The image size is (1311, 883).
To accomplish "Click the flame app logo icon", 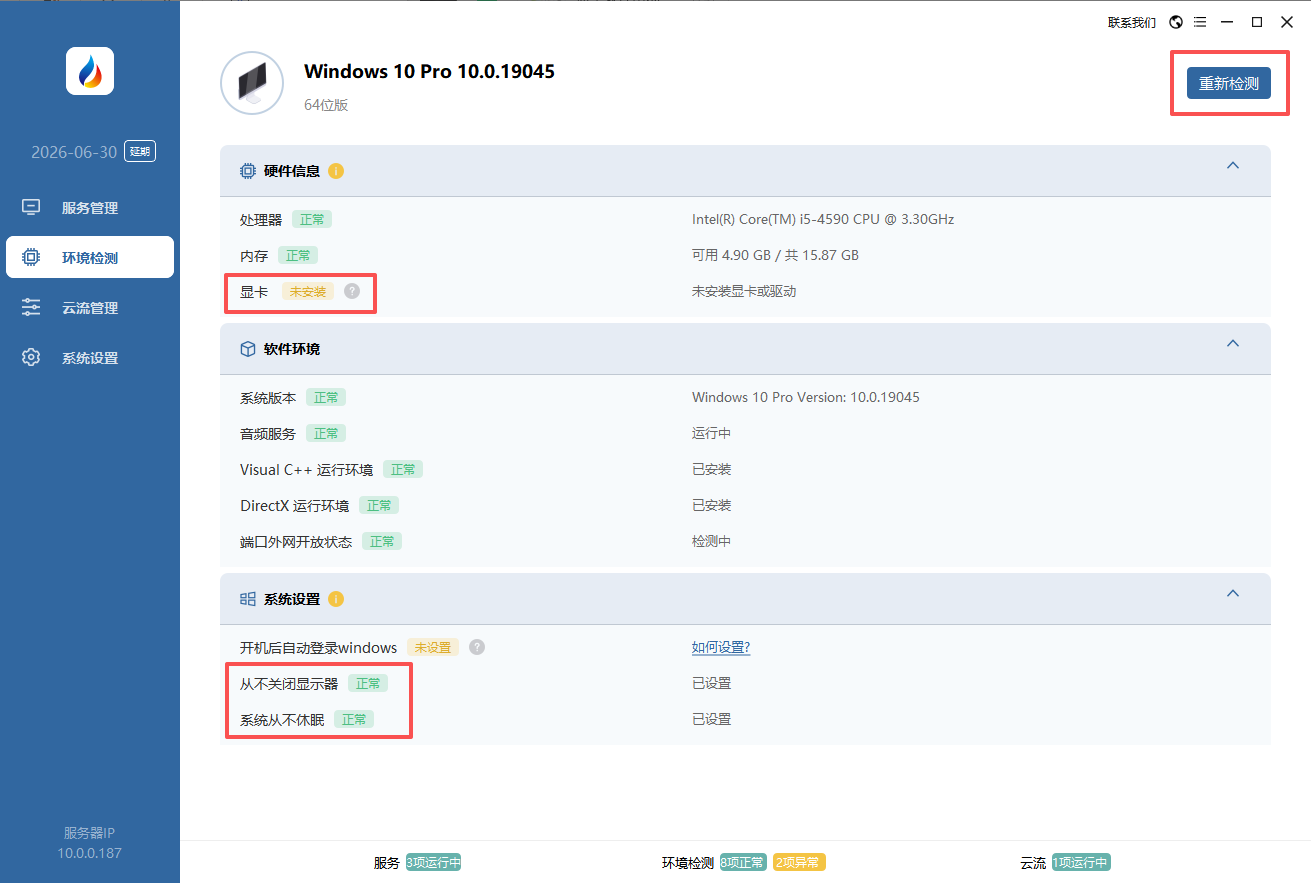I will tap(90, 72).
